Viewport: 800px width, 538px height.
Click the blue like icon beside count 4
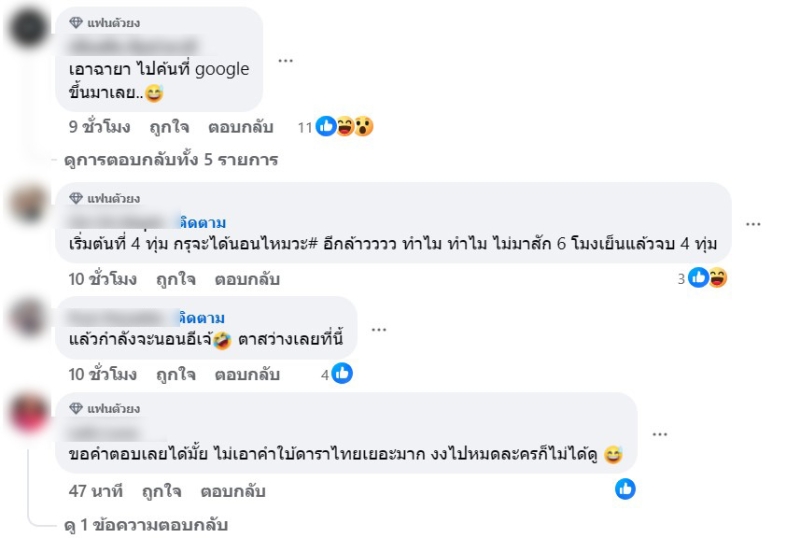[x=342, y=374]
